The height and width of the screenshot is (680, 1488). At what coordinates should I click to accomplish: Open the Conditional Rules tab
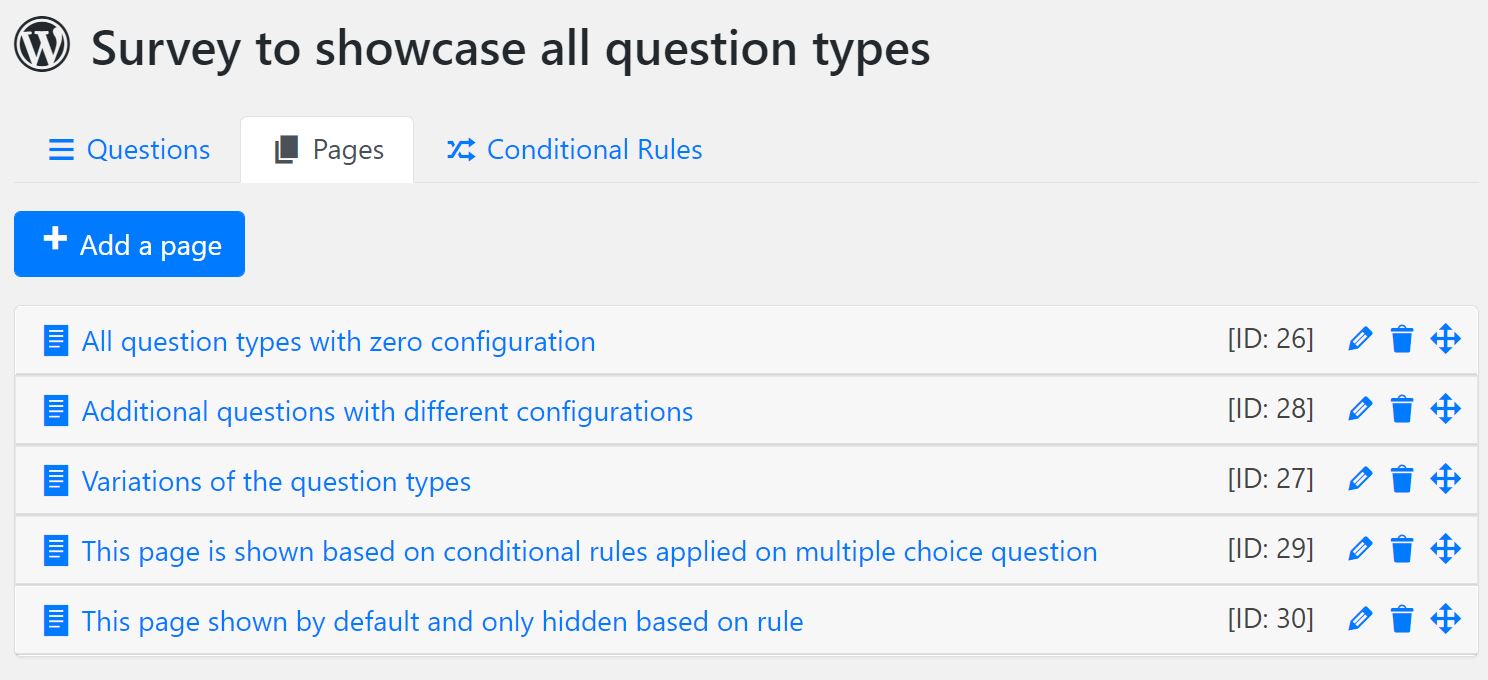pos(574,150)
